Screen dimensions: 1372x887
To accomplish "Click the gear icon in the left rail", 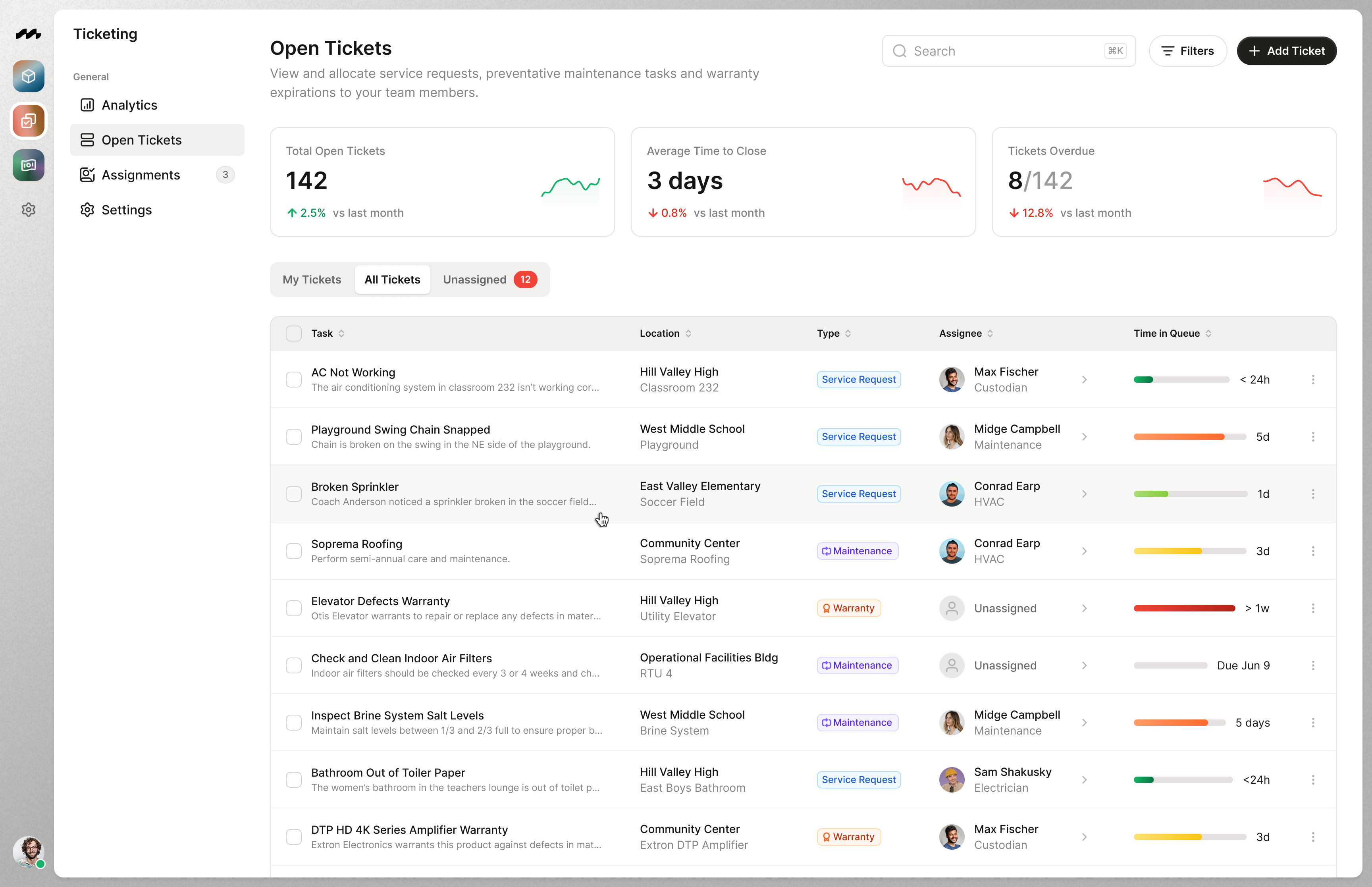I will click(x=28, y=210).
